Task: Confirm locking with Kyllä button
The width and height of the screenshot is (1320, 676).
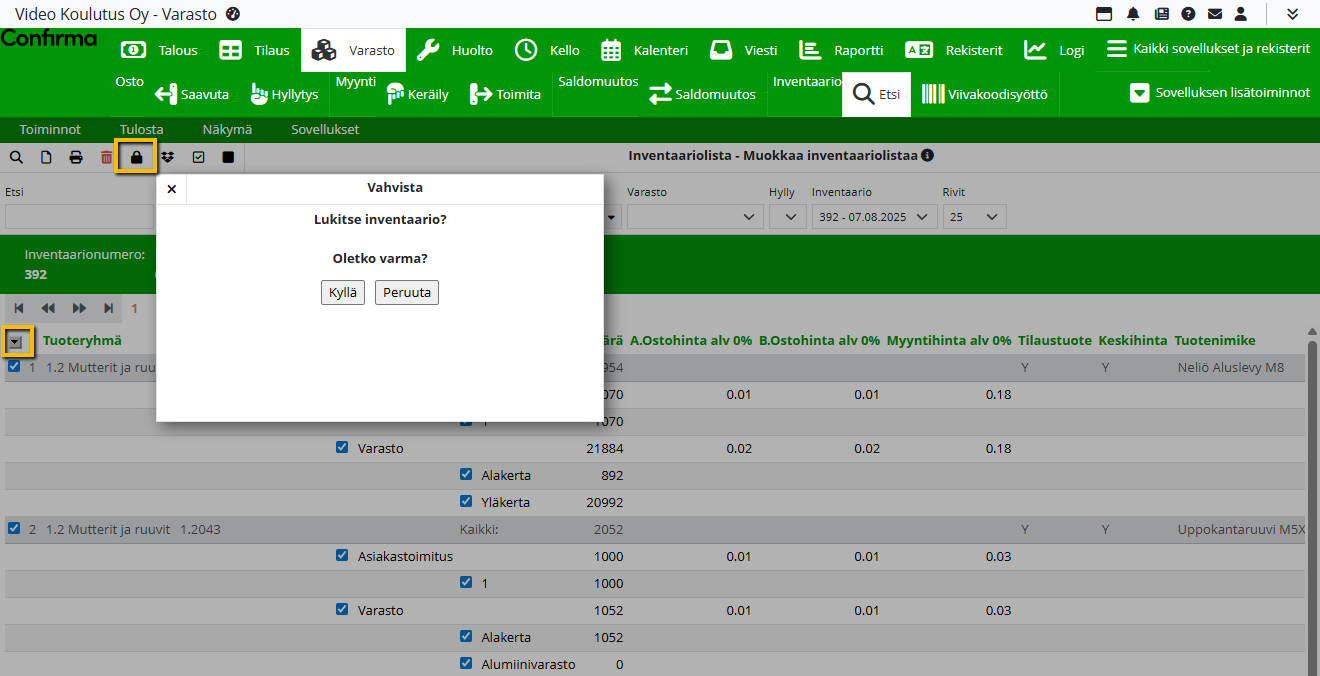Action: pyautogui.click(x=343, y=293)
